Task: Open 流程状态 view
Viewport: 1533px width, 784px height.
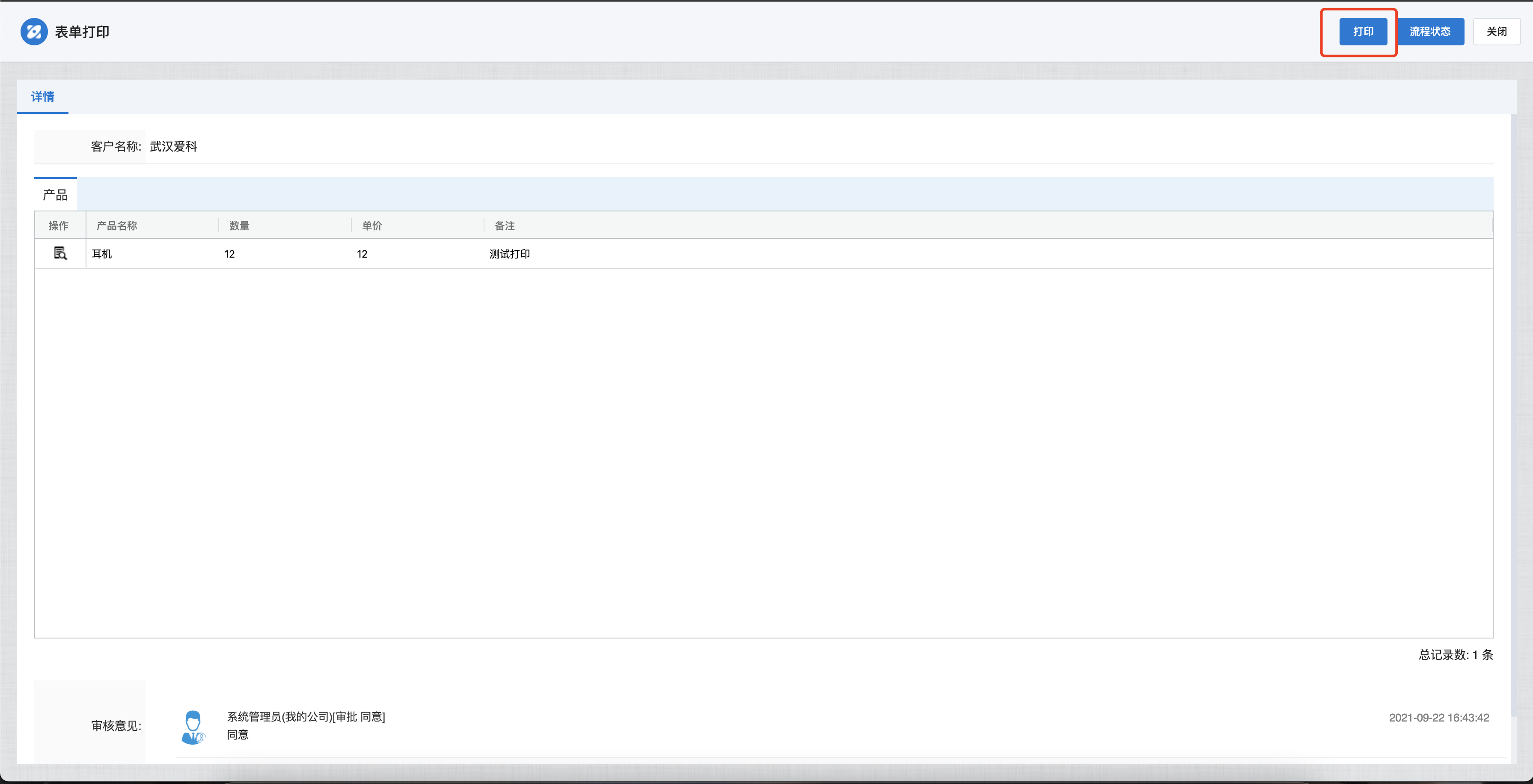Action: click(x=1429, y=32)
